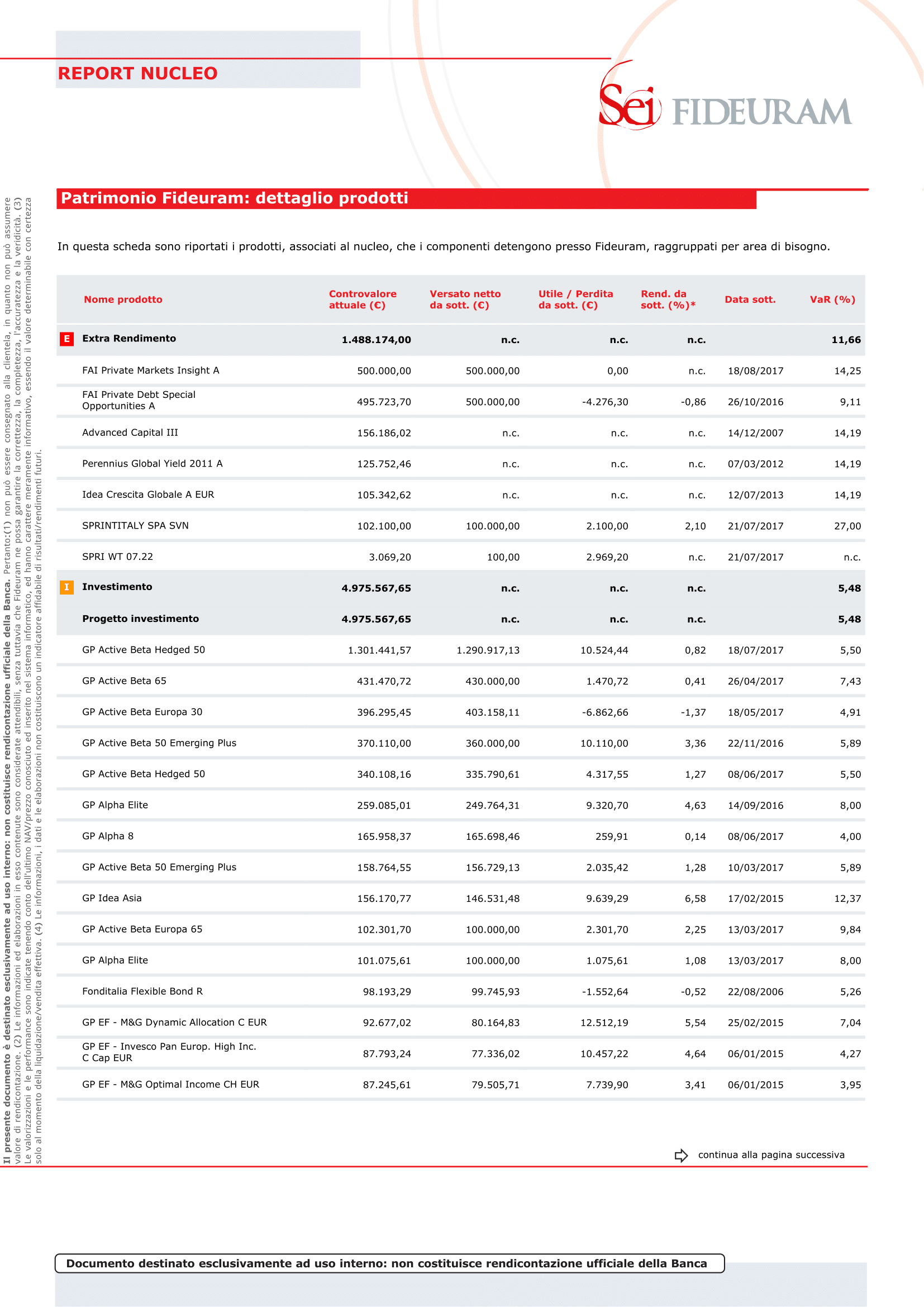
Task: Select GP EF - Invesco Pan Europ. High Inc.
Action: click(170, 1052)
